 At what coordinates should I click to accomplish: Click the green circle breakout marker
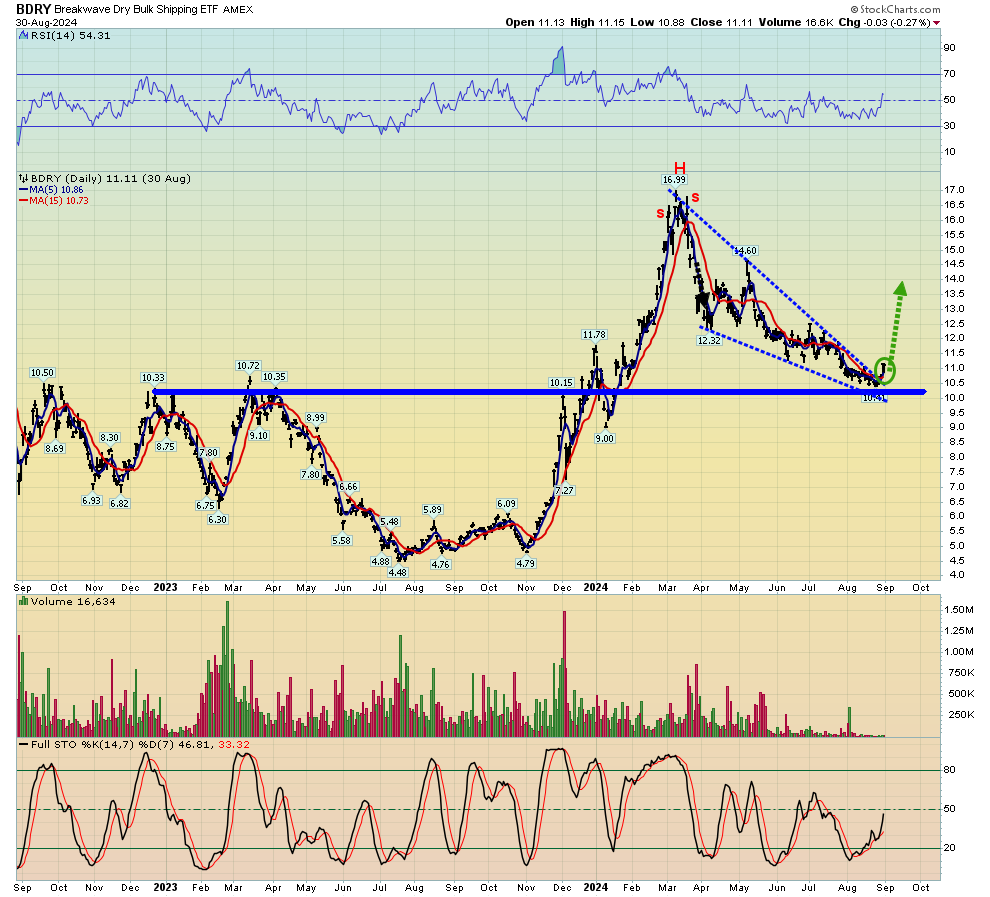(885, 369)
